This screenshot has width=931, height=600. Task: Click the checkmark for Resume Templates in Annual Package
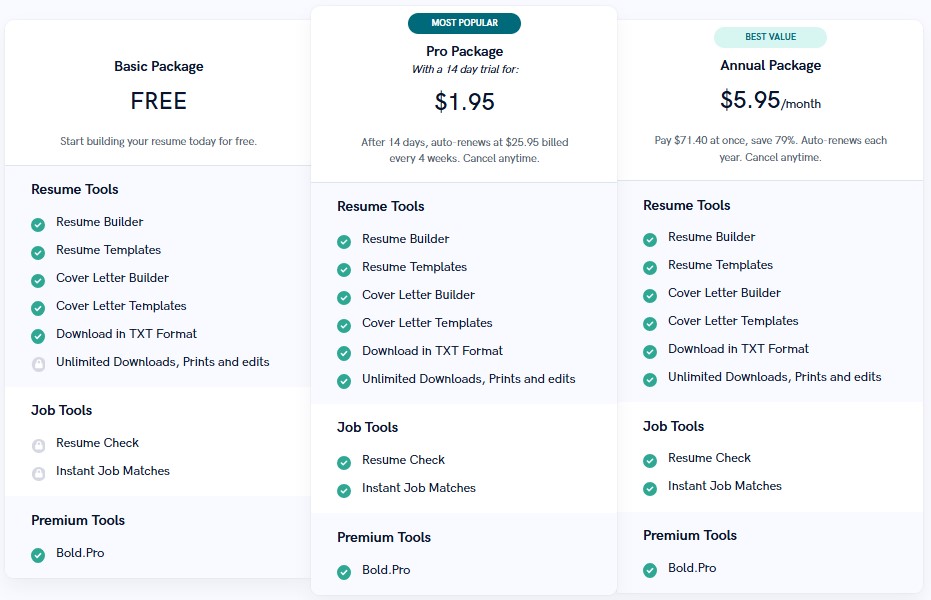[650, 265]
